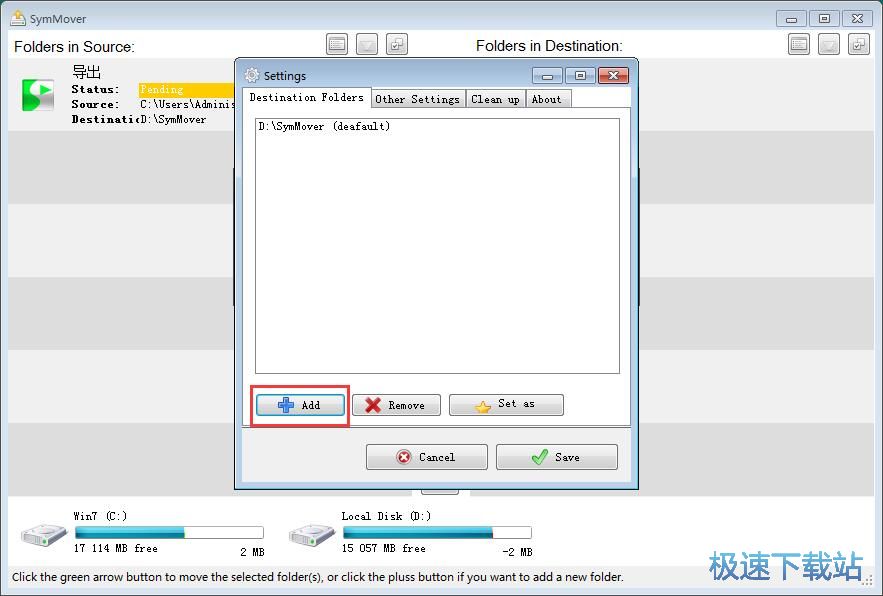
Task: Close the Settings dialog with the red X
Action: (x=614, y=75)
